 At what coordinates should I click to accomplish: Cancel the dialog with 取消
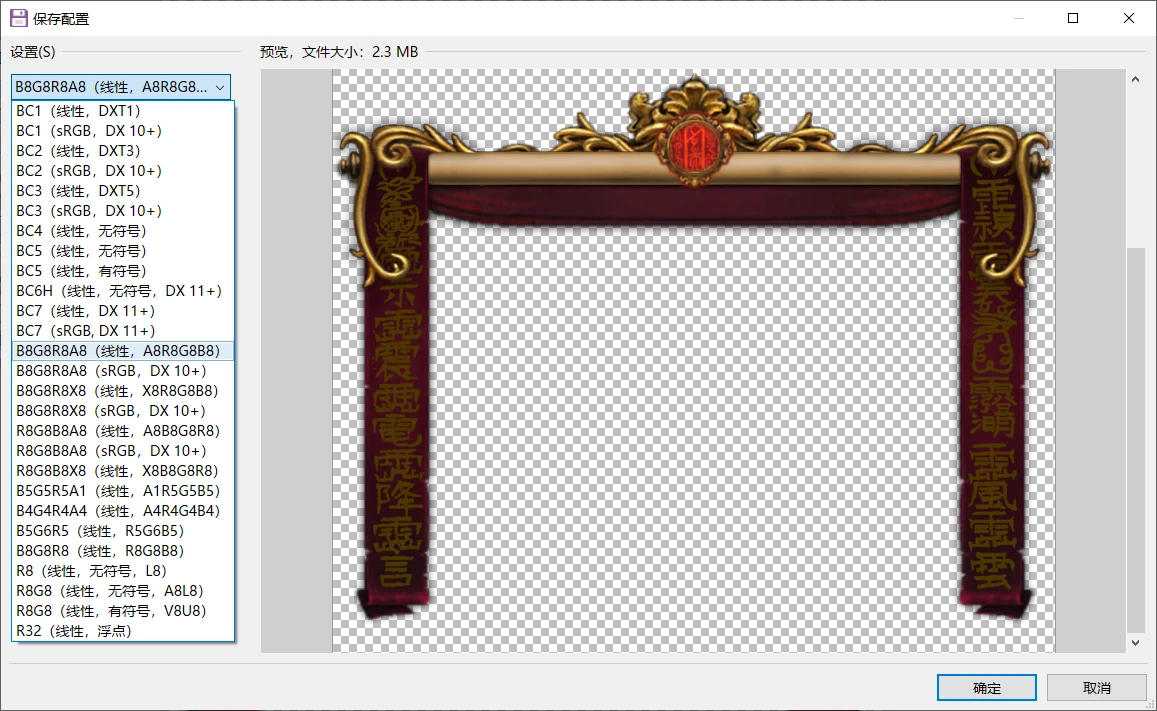coord(1096,687)
